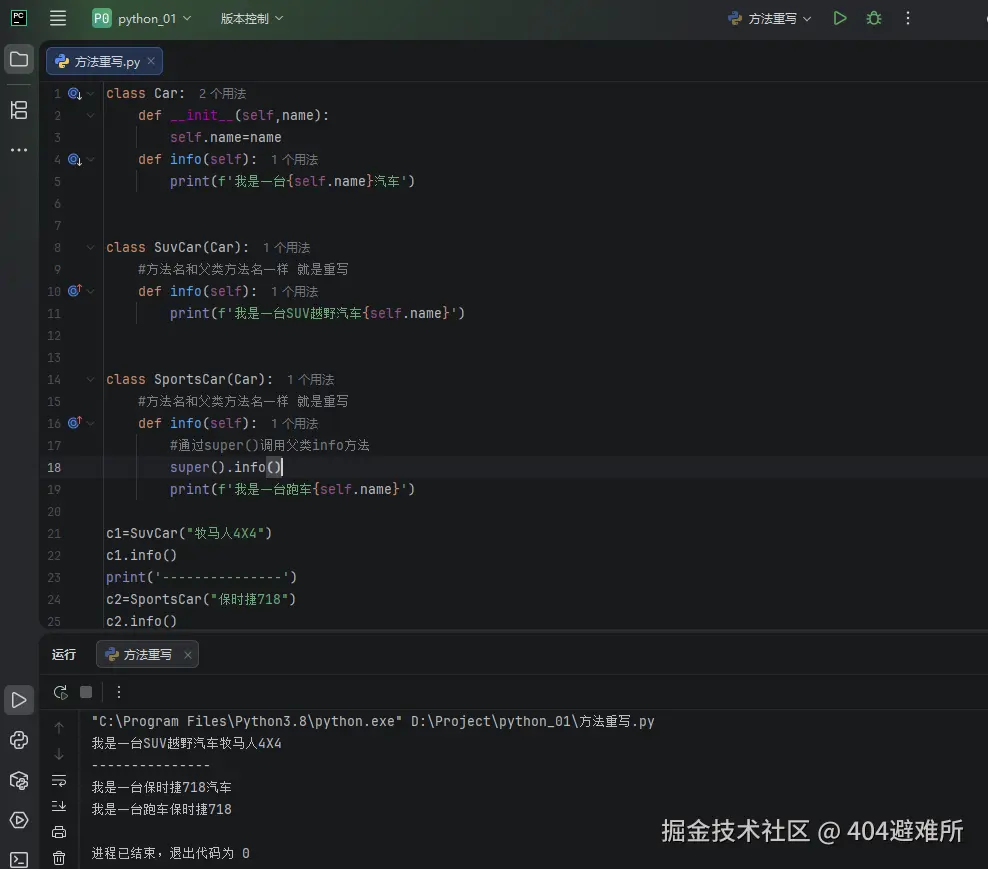
Task: Open the 版本控制 dropdown menu
Action: coord(251,18)
